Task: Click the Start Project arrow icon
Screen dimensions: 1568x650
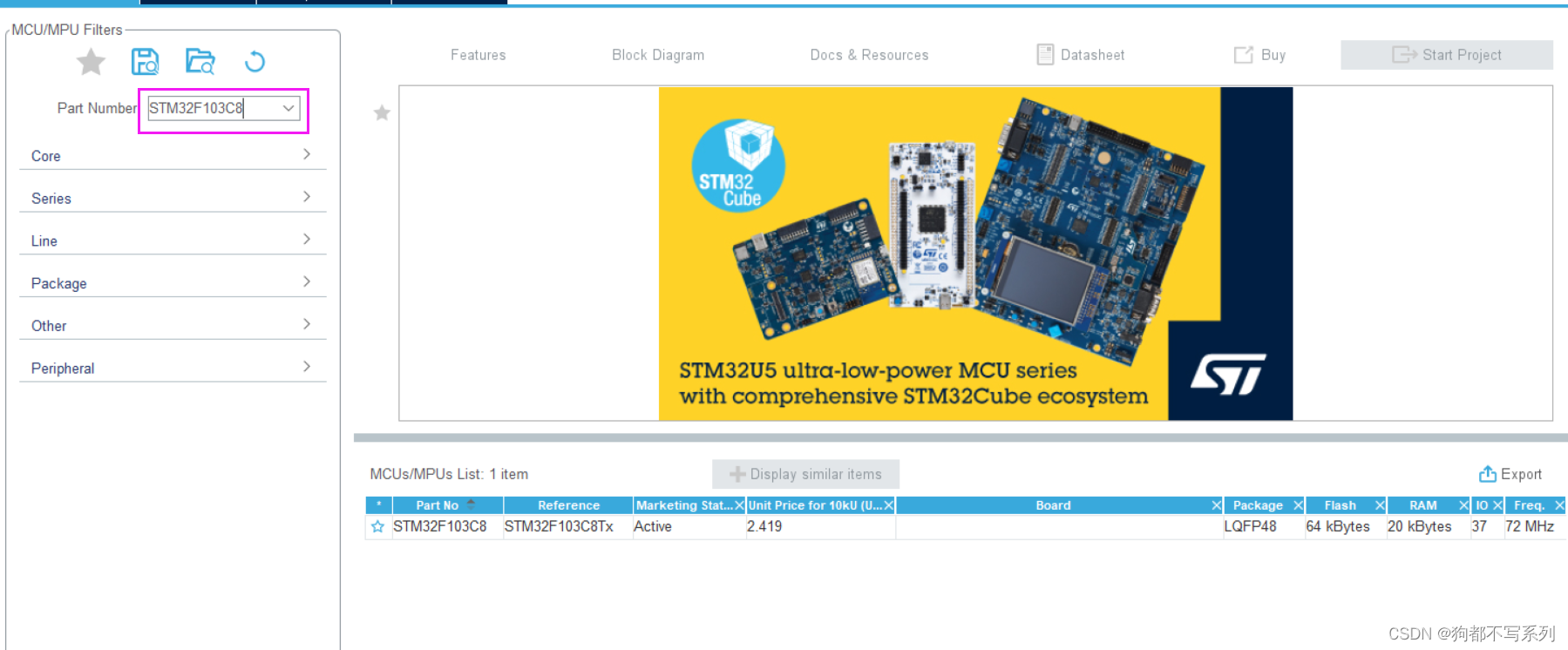Action: pyautogui.click(x=1403, y=55)
